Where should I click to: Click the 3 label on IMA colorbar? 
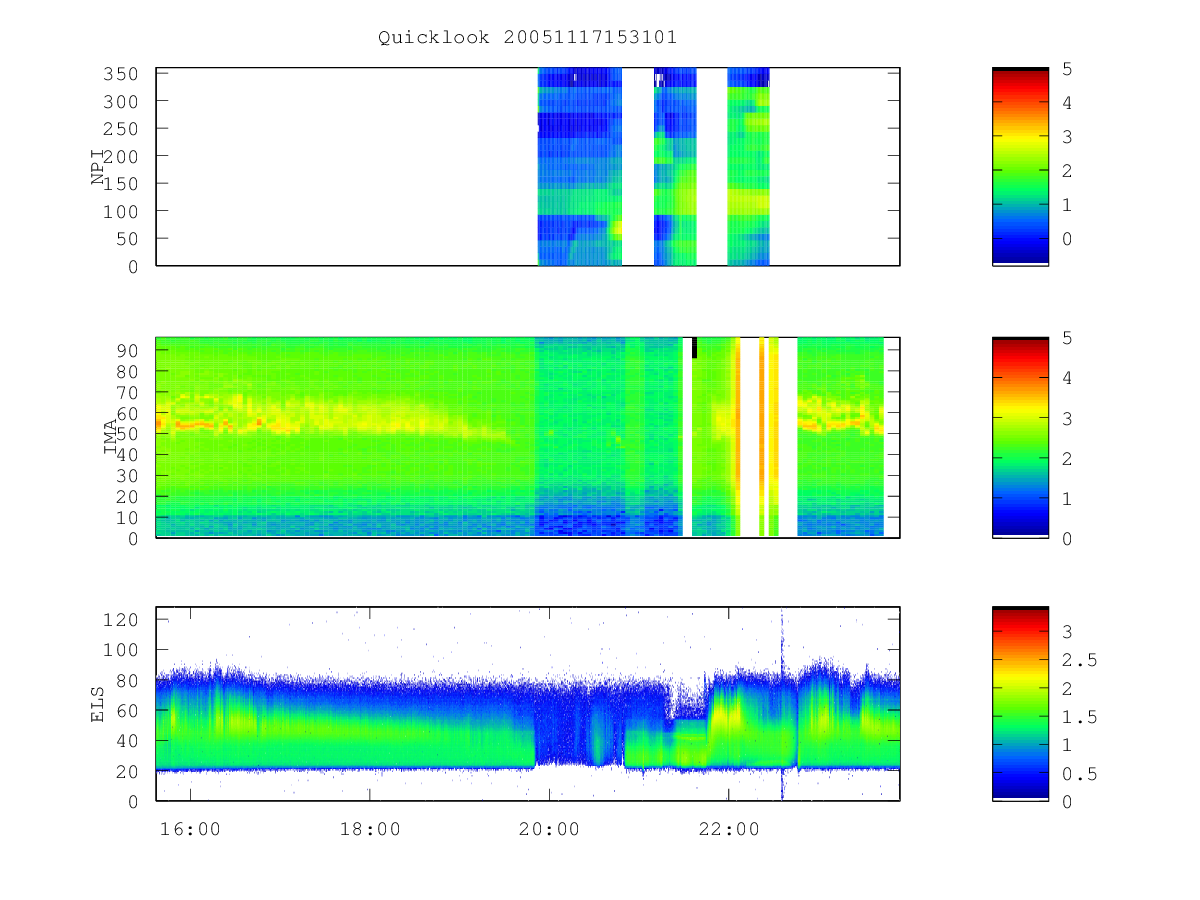click(1066, 418)
